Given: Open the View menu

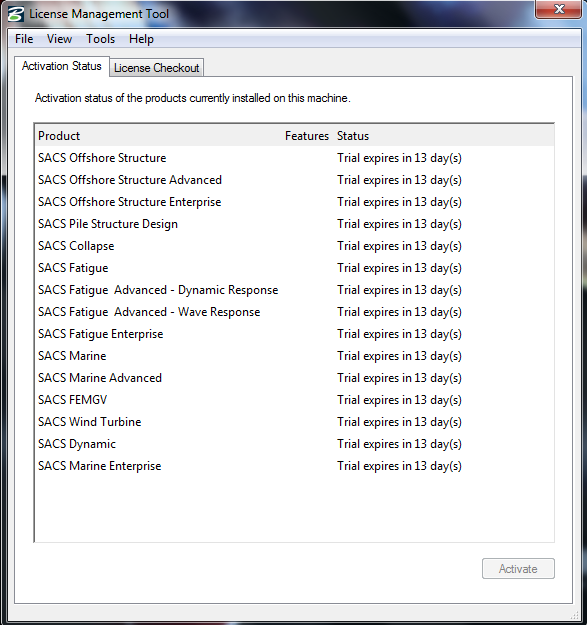Looking at the screenshot, I should click(59, 39).
